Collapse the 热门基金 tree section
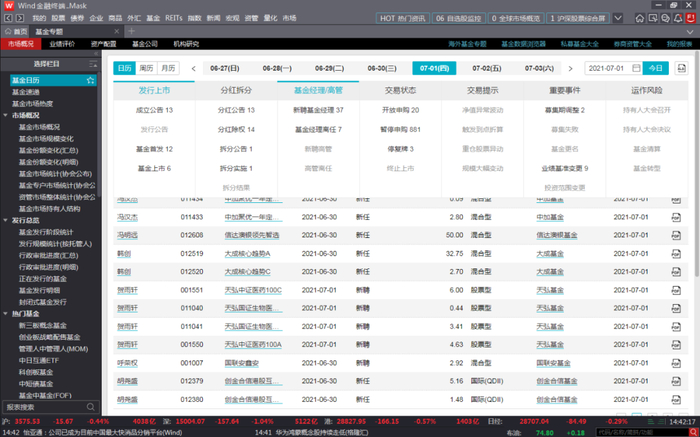The height and width of the screenshot is (437, 700). (x=7, y=314)
